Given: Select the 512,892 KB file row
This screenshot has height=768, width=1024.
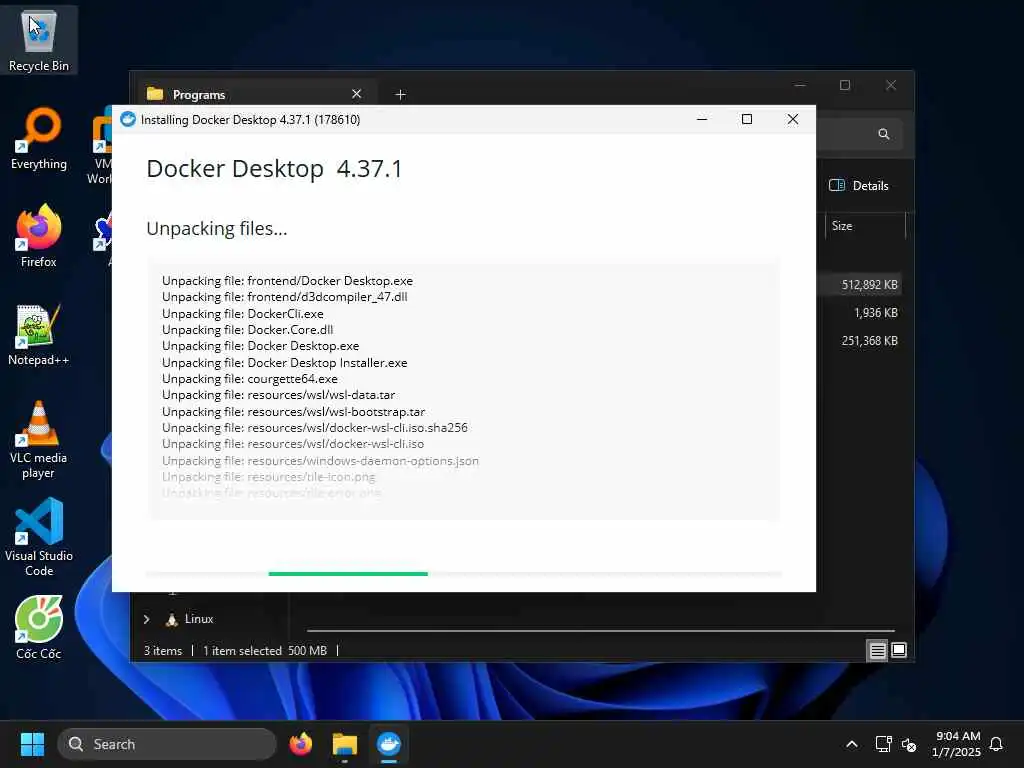Looking at the screenshot, I should [x=859, y=285].
